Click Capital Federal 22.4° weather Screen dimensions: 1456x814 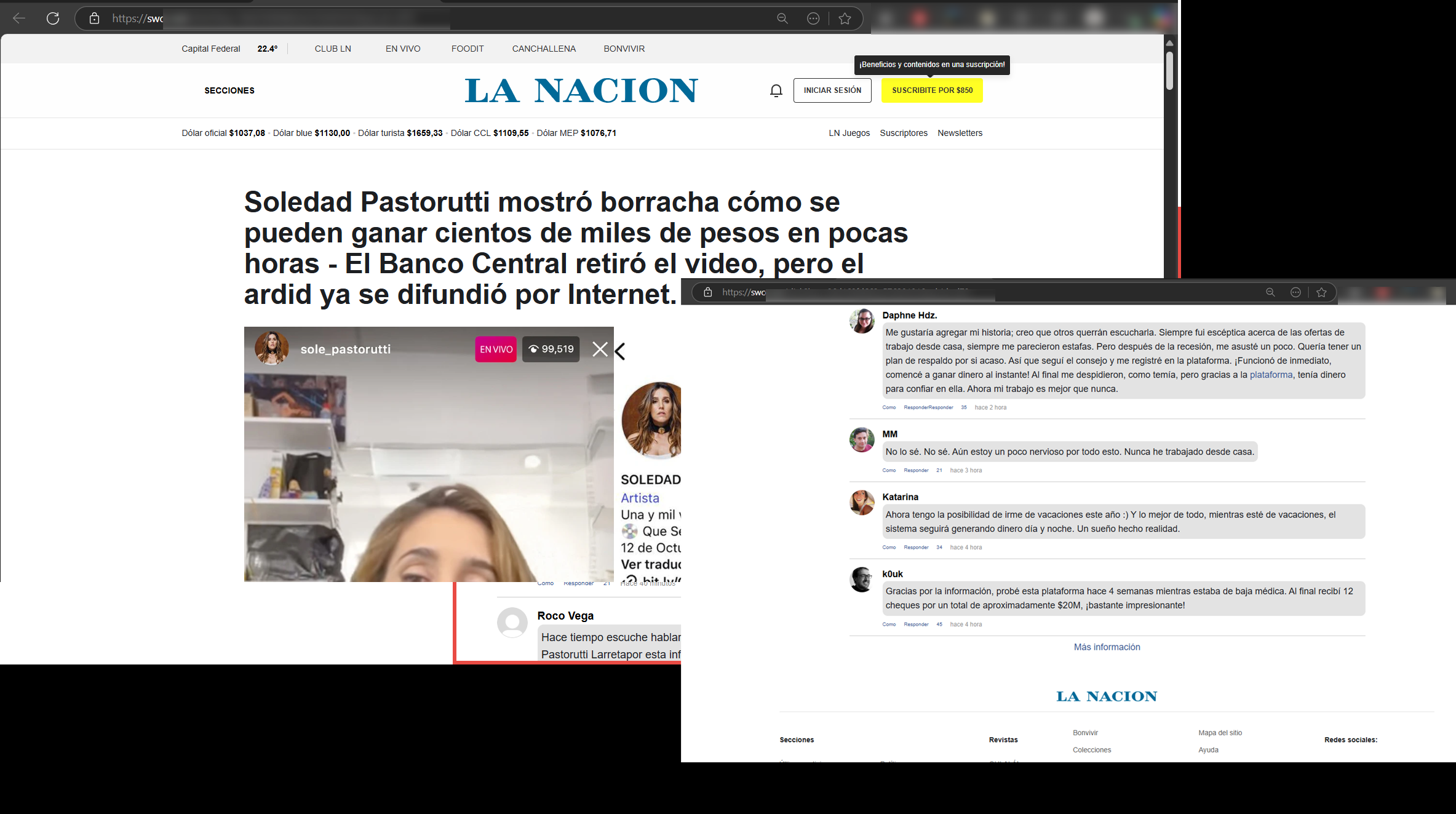(229, 49)
